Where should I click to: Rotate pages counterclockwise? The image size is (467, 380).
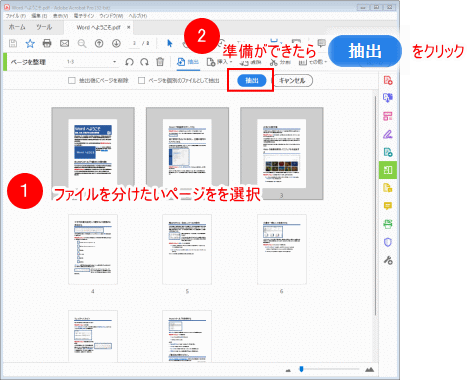(129, 62)
